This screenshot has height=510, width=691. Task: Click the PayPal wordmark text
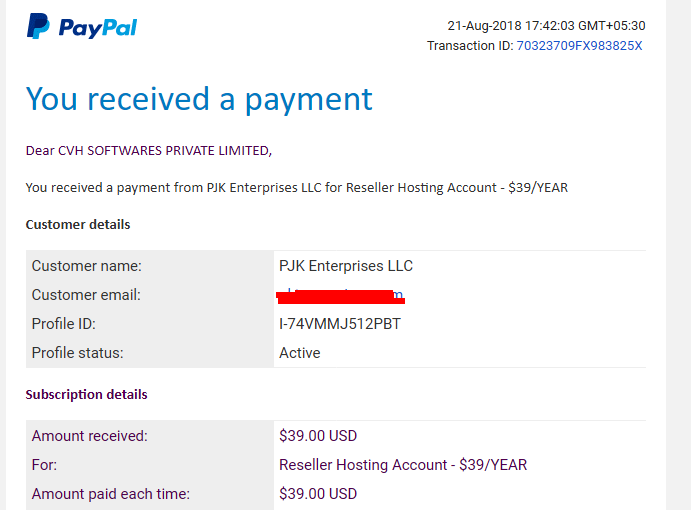click(97, 27)
